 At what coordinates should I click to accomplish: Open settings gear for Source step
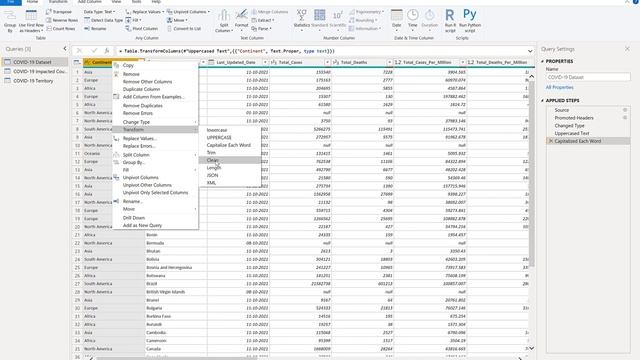pos(625,110)
